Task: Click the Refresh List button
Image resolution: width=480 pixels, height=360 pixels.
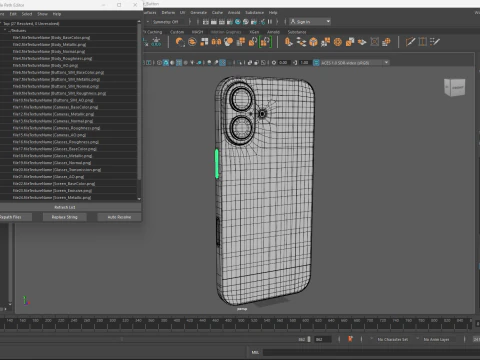Action: pyautogui.click(x=65, y=207)
